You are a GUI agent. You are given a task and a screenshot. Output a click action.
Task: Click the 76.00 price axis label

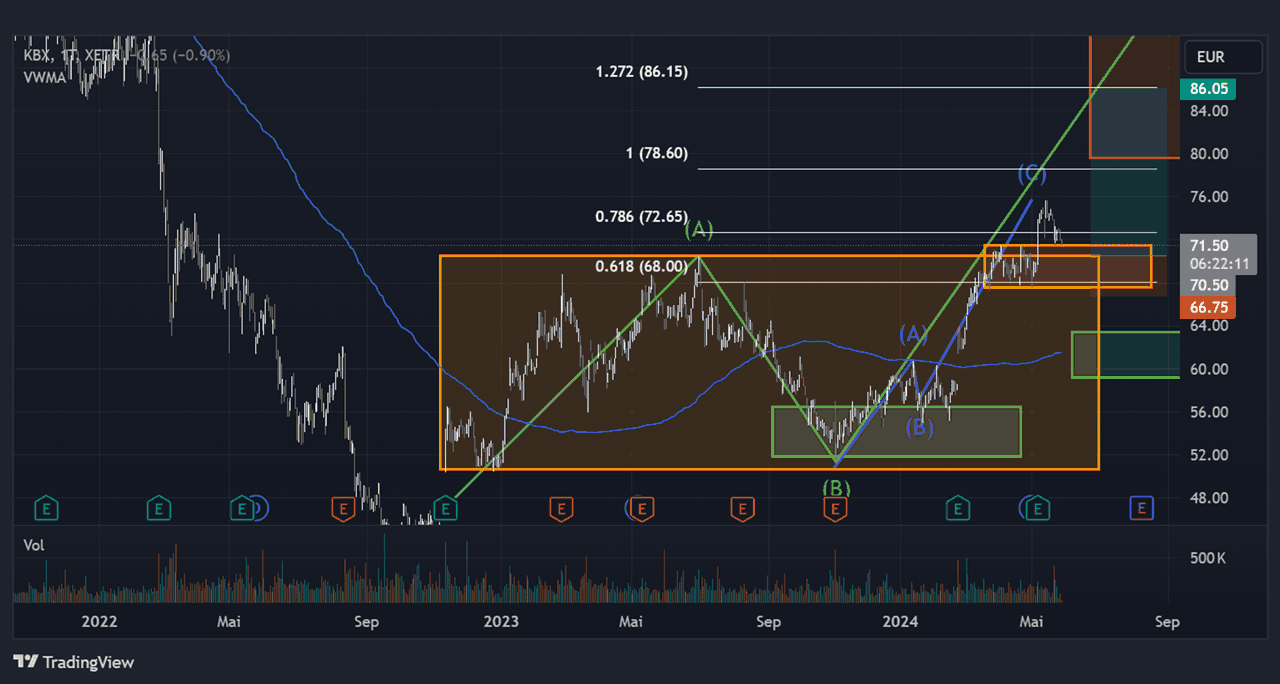point(1210,196)
